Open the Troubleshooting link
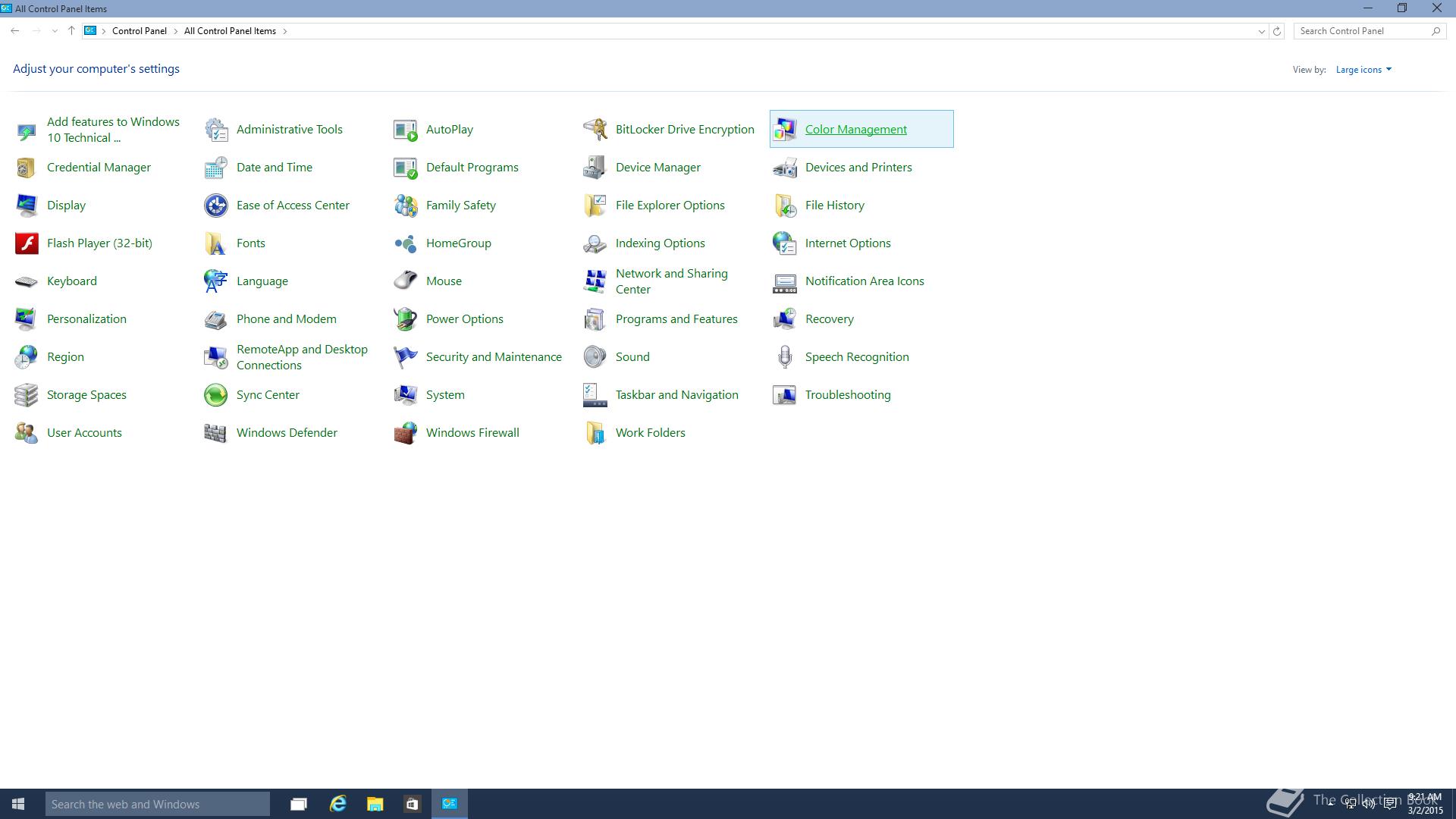Screen dimensions: 1456x819 [x=848, y=395]
